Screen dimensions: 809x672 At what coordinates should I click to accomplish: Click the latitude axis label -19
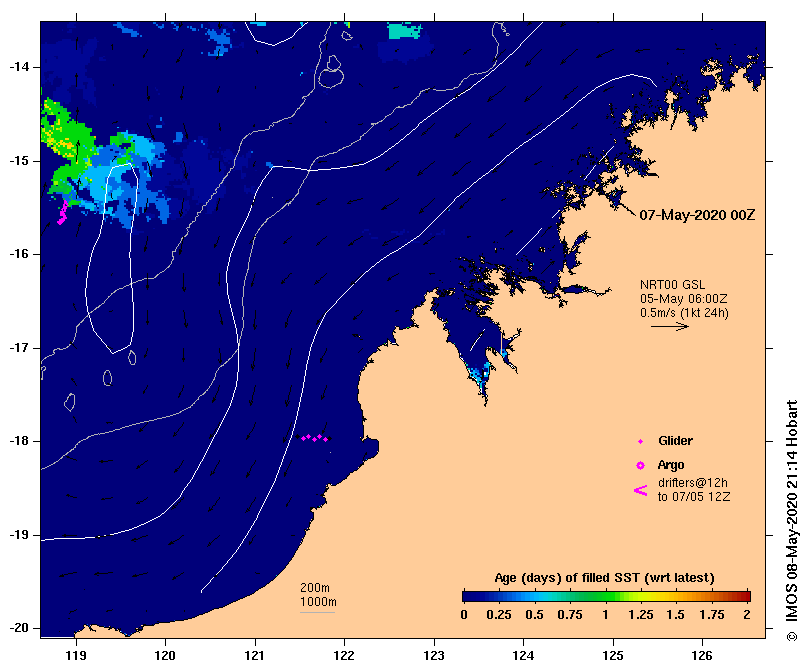click(x=19, y=535)
